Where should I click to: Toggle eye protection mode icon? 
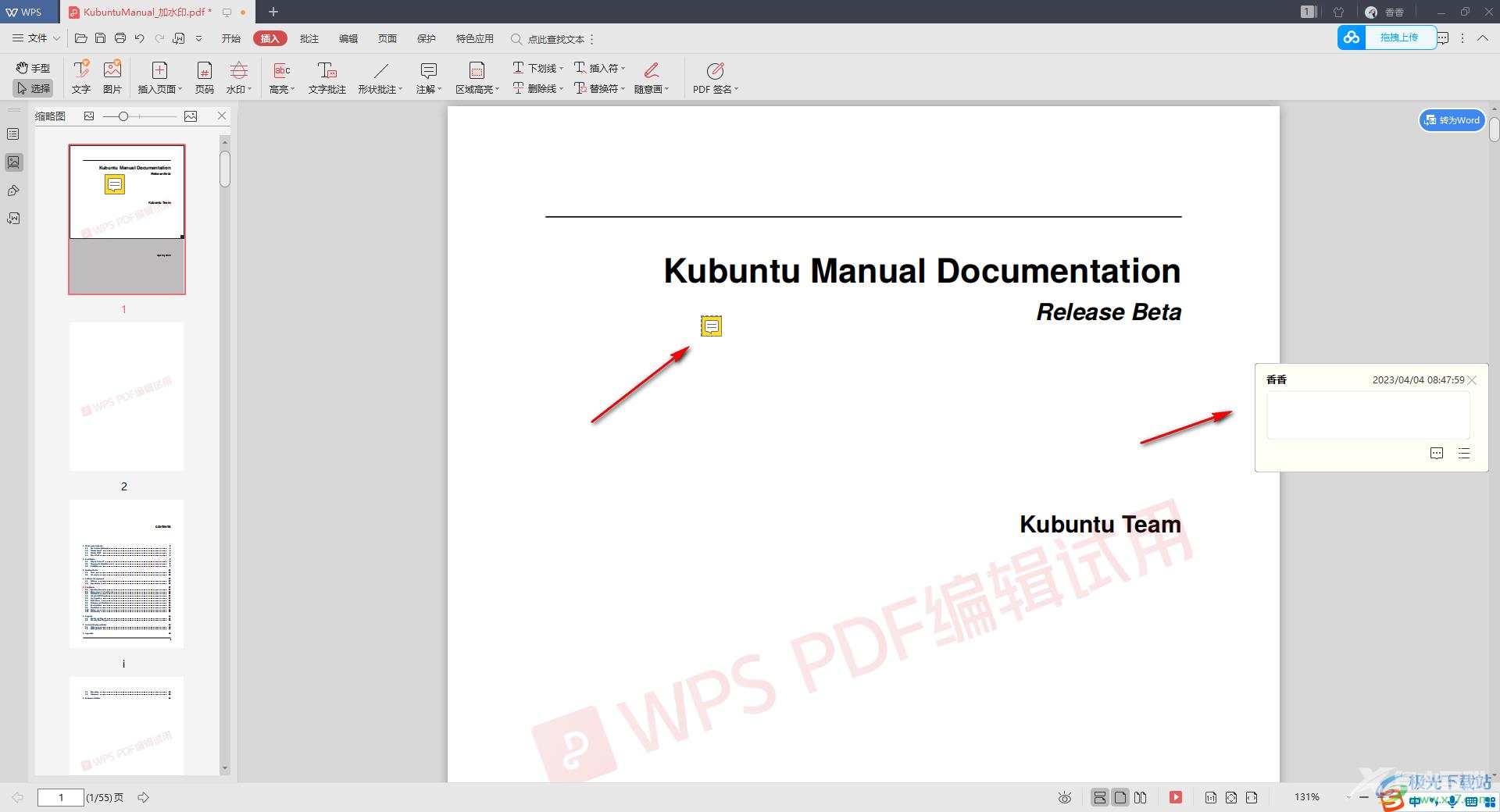point(1064,797)
